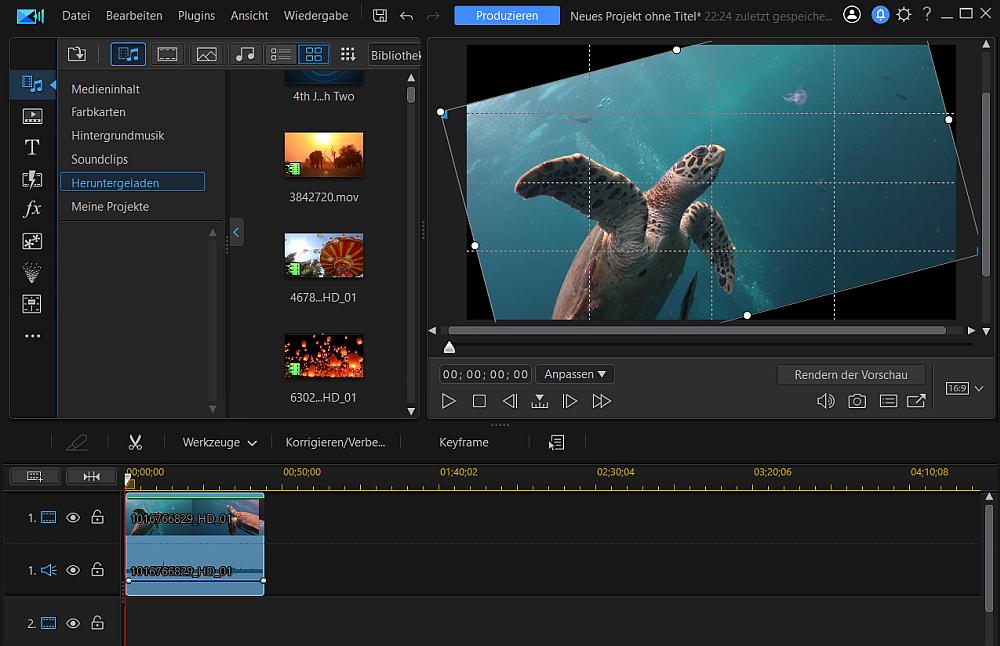The width and height of the screenshot is (1000, 646).
Task: Take a snapshot with the camera icon
Action: [x=857, y=401]
